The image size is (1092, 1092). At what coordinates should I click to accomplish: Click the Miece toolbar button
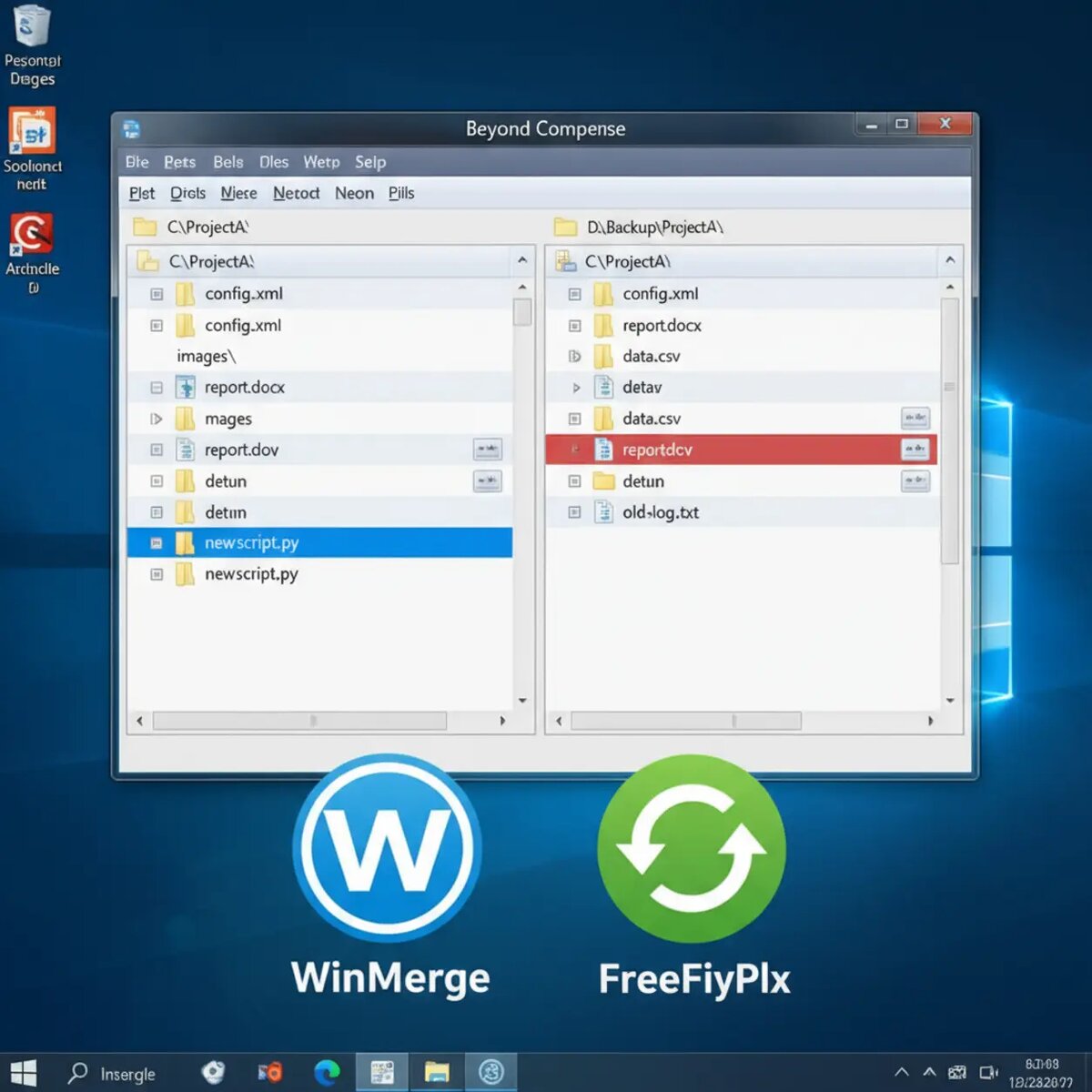(x=238, y=193)
